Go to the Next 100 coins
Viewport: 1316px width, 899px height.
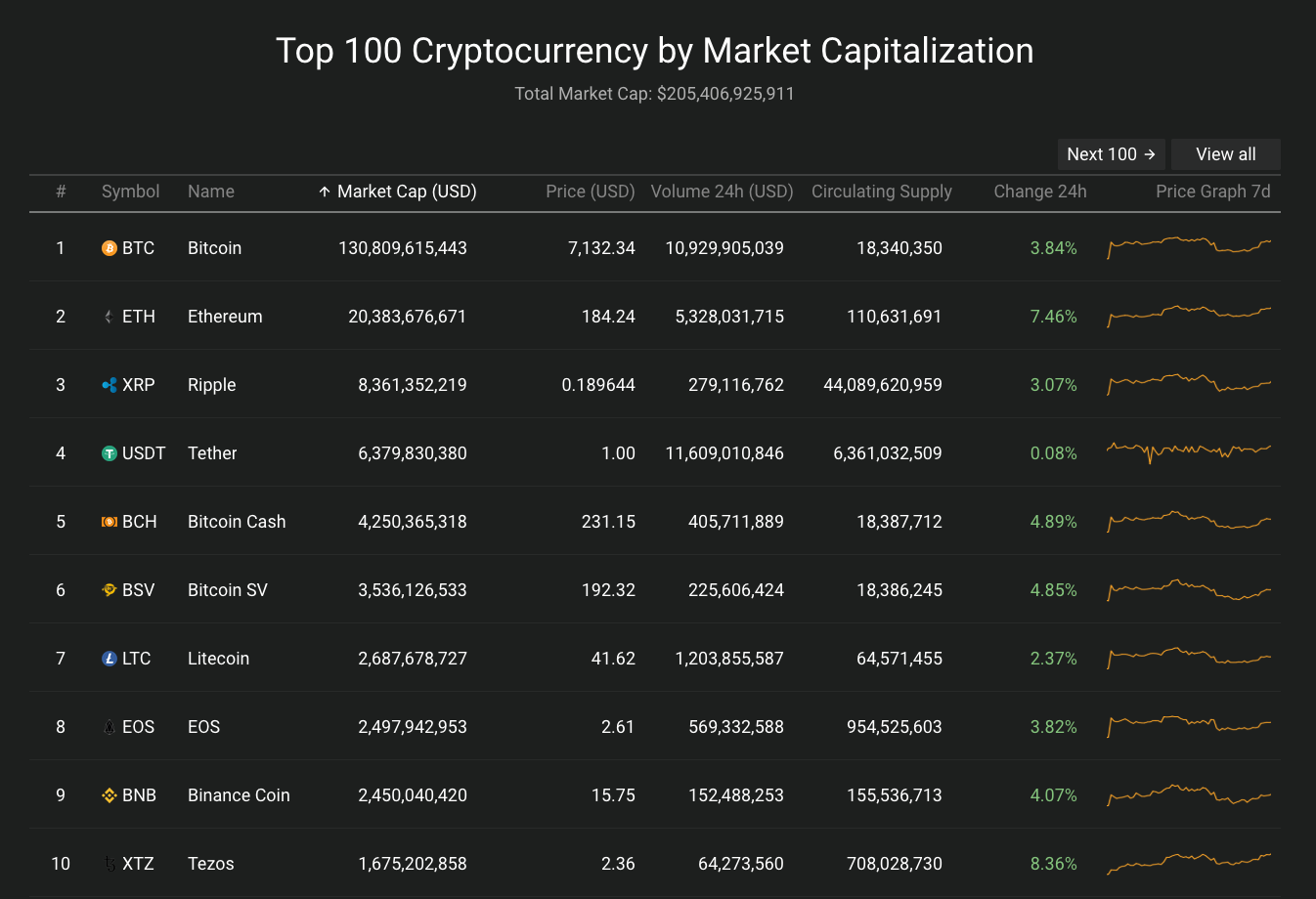pyautogui.click(x=1112, y=154)
